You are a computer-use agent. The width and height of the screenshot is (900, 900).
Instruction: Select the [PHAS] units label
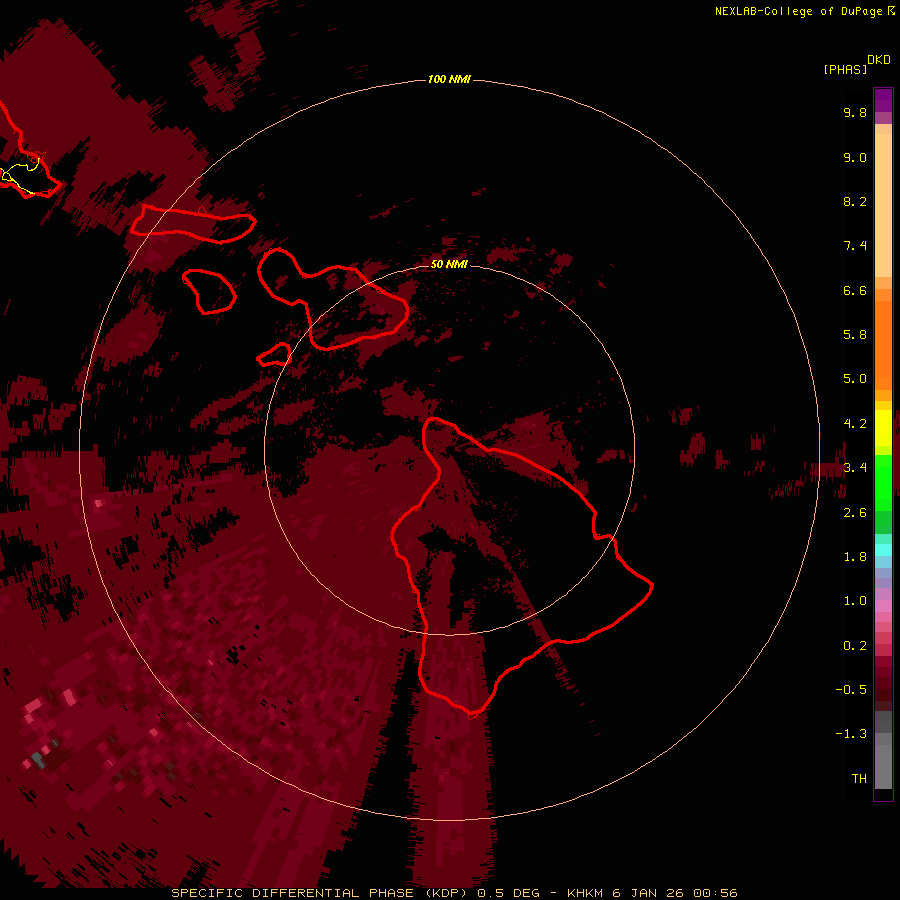845,69
